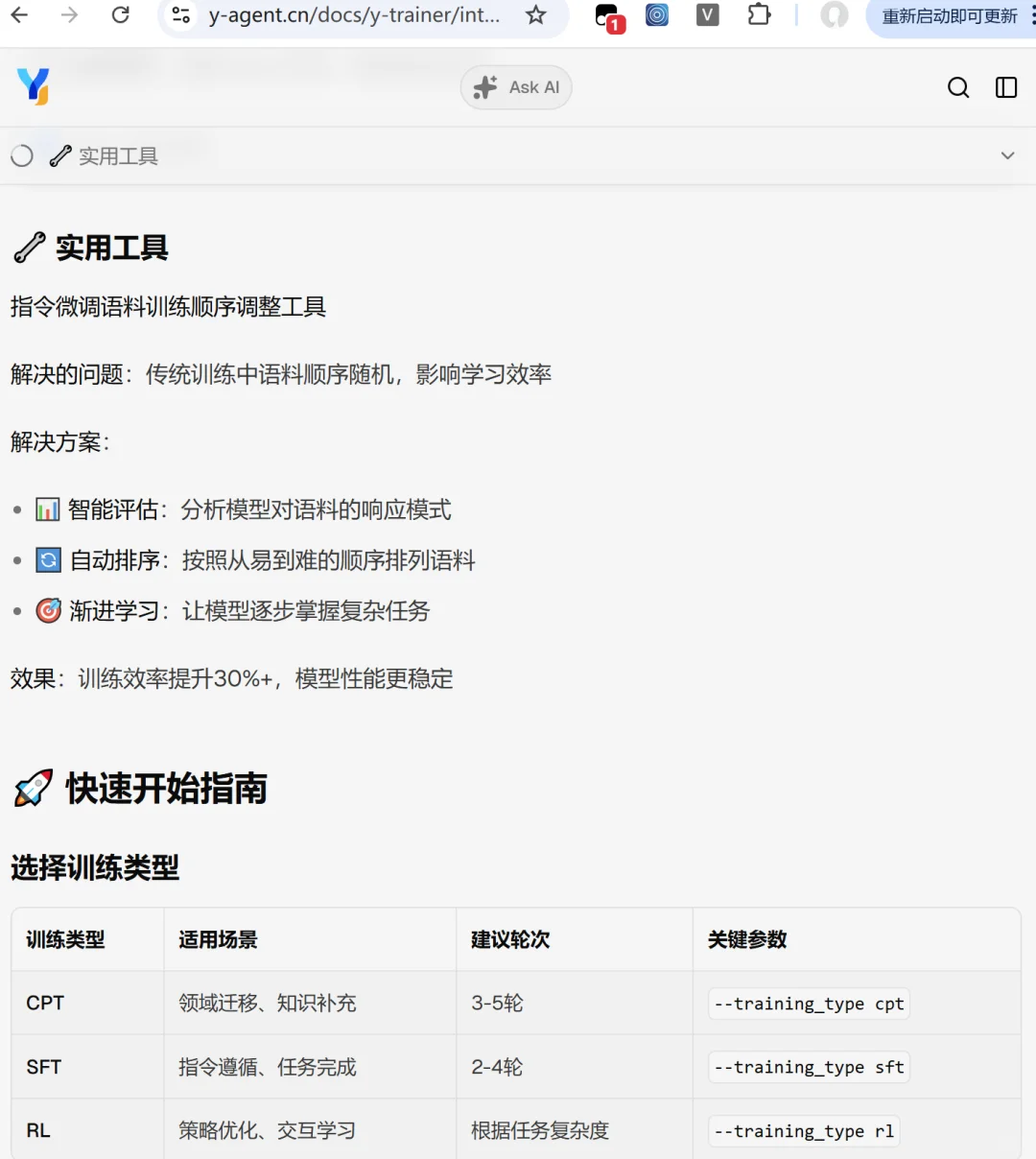Toggle the sidebar panel icon at top right
This screenshot has width=1036, height=1159.
click(x=1005, y=87)
